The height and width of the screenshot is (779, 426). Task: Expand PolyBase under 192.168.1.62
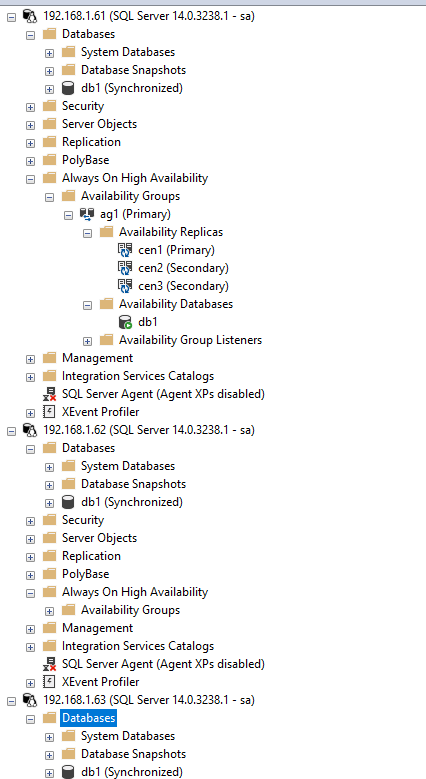coord(31,575)
